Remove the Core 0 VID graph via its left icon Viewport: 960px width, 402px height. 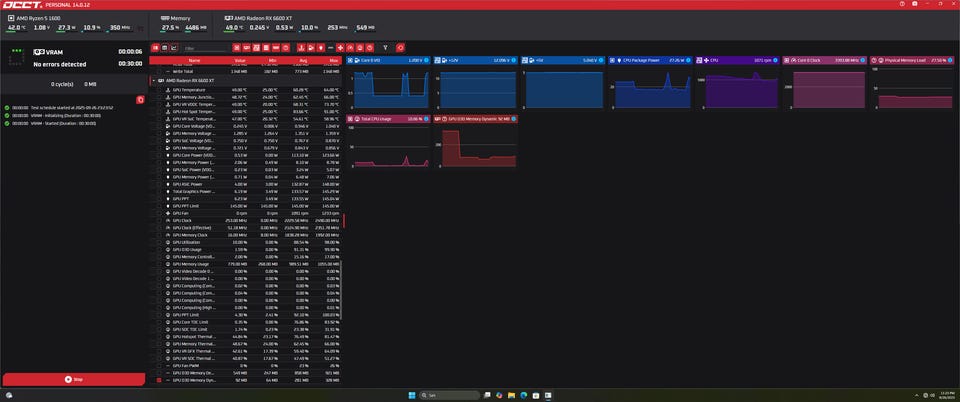[x=350, y=61]
